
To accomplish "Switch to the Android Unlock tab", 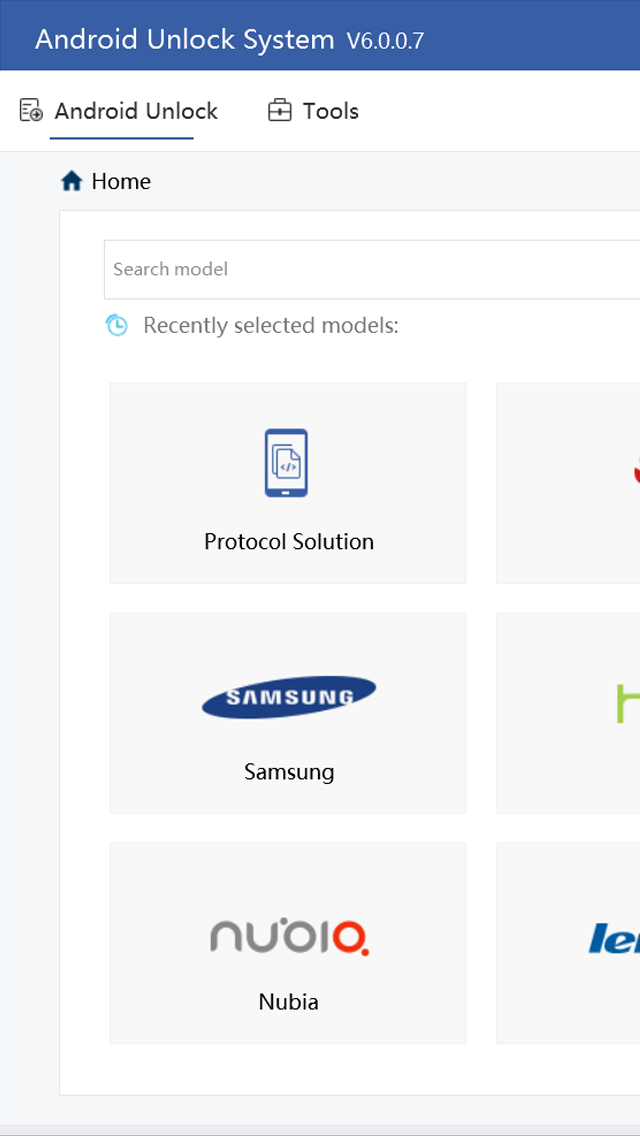I will 136,111.
